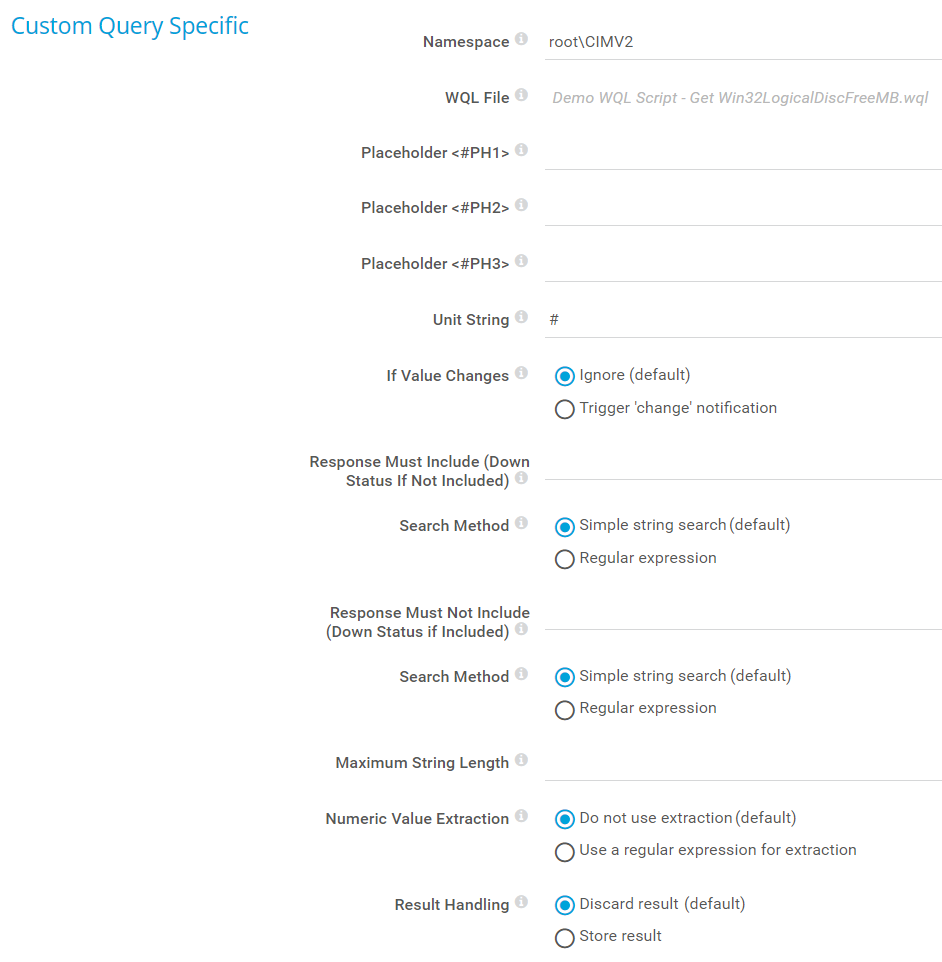The image size is (942, 962).
Task: Click the info icon next to Namespace
Action: 521,40
